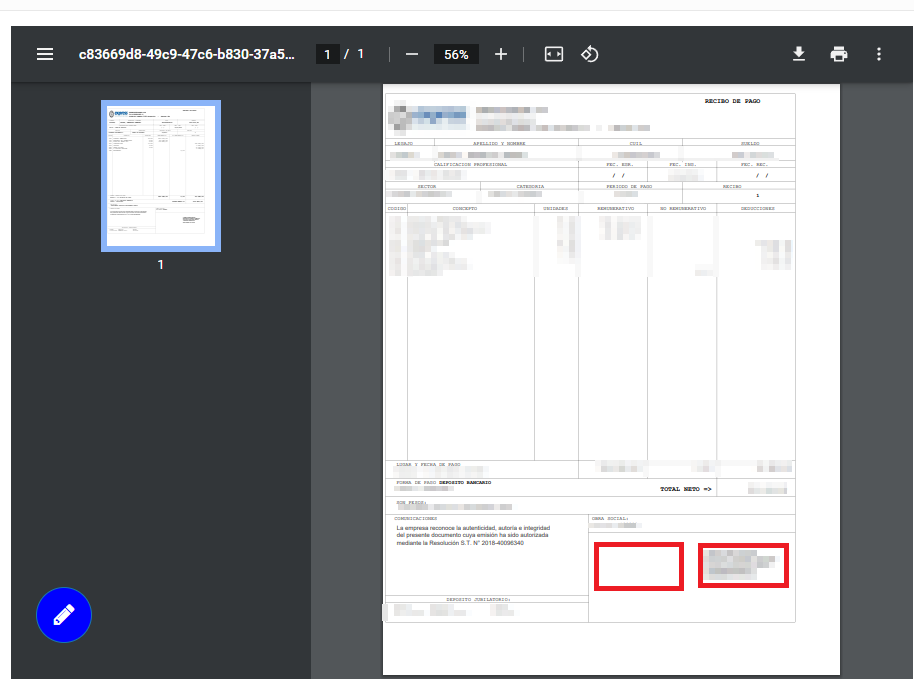Zoom out with the minus button
Viewport: 914px width, 682px height.
pyautogui.click(x=412, y=54)
